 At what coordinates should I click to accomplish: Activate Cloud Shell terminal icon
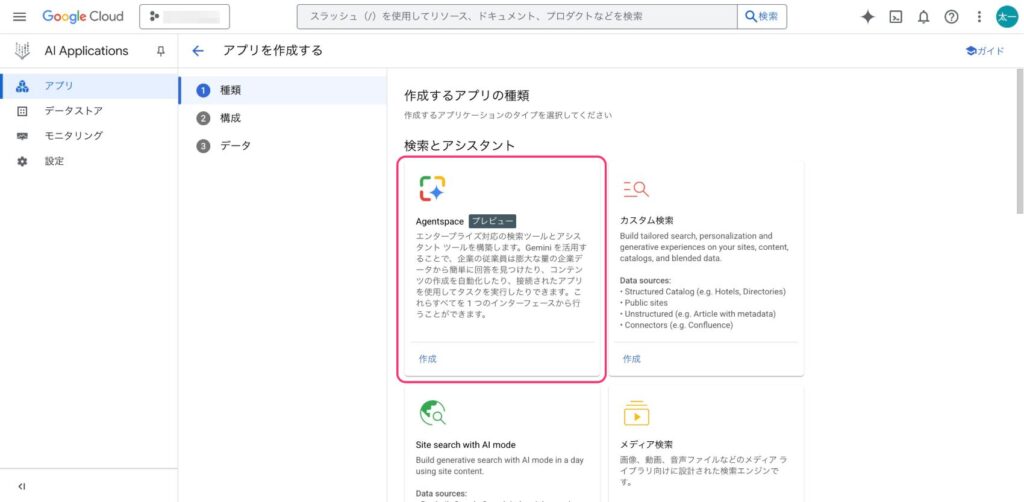(895, 17)
